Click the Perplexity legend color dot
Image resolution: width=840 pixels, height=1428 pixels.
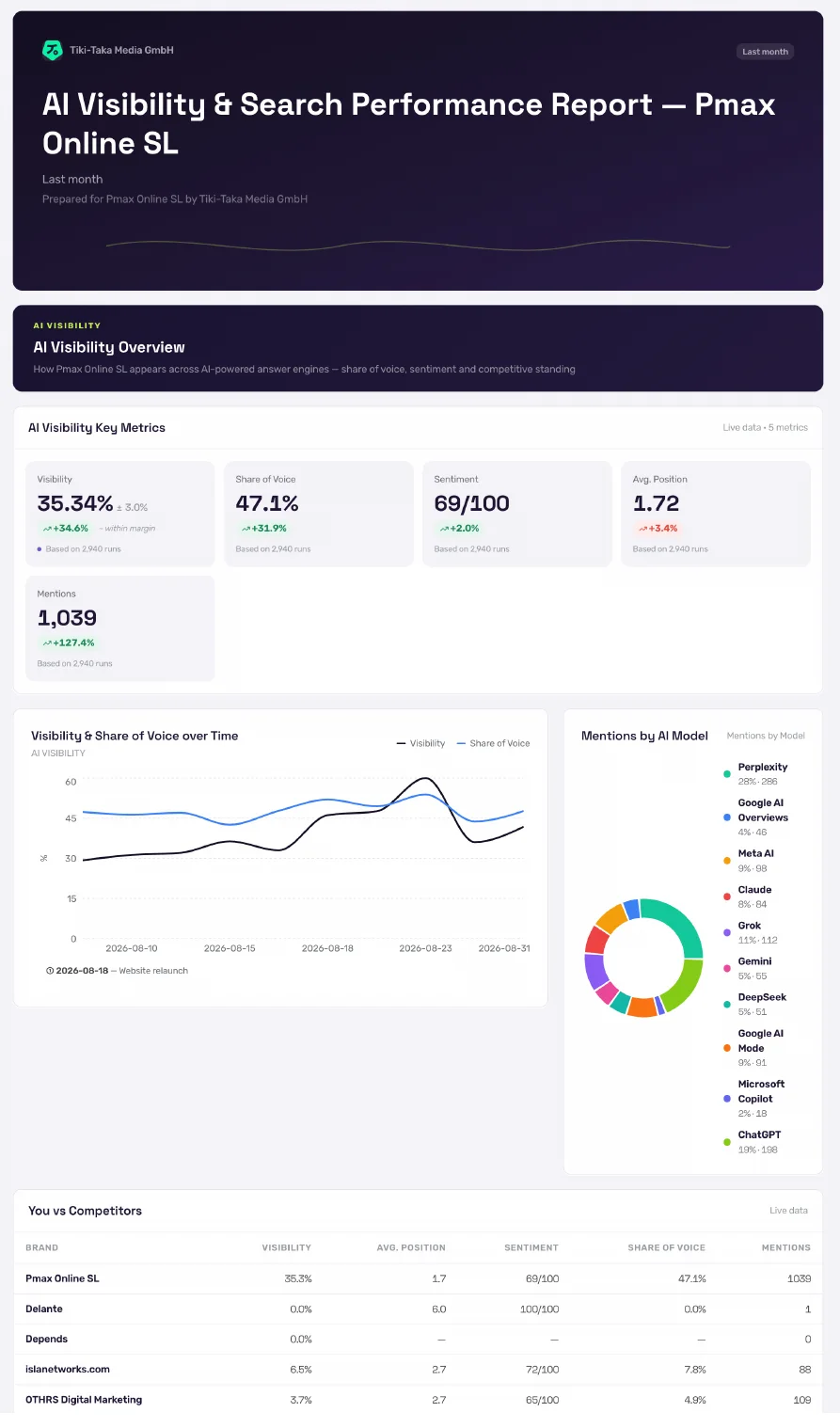[x=727, y=774]
